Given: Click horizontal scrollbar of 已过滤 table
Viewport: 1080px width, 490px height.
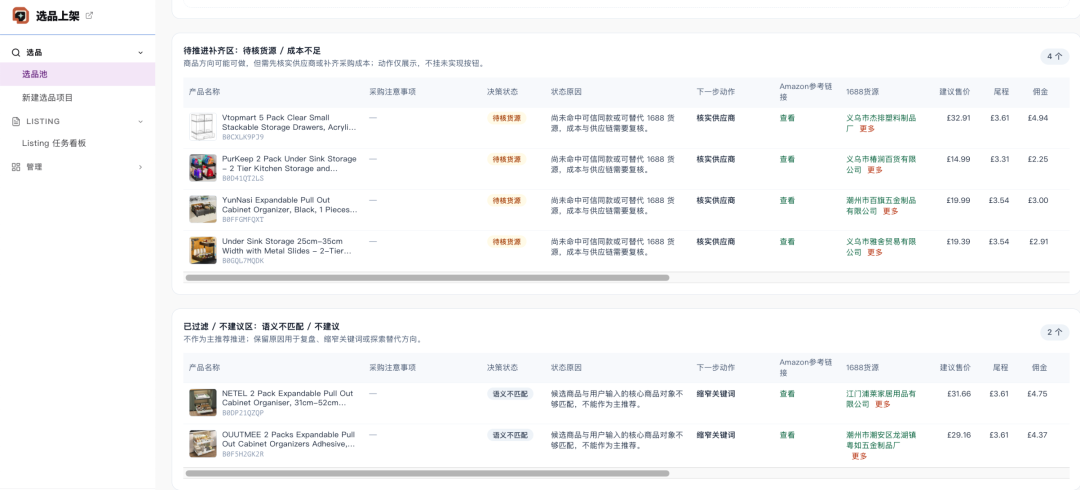Looking at the screenshot, I should pos(428,473).
